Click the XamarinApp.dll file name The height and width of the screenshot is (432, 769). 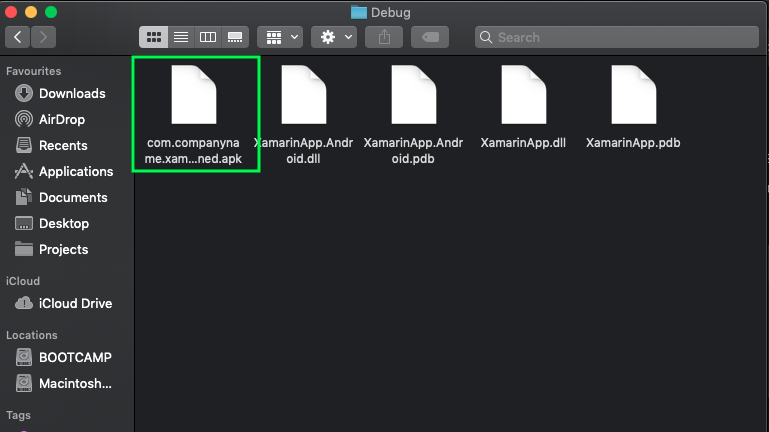coord(523,143)
